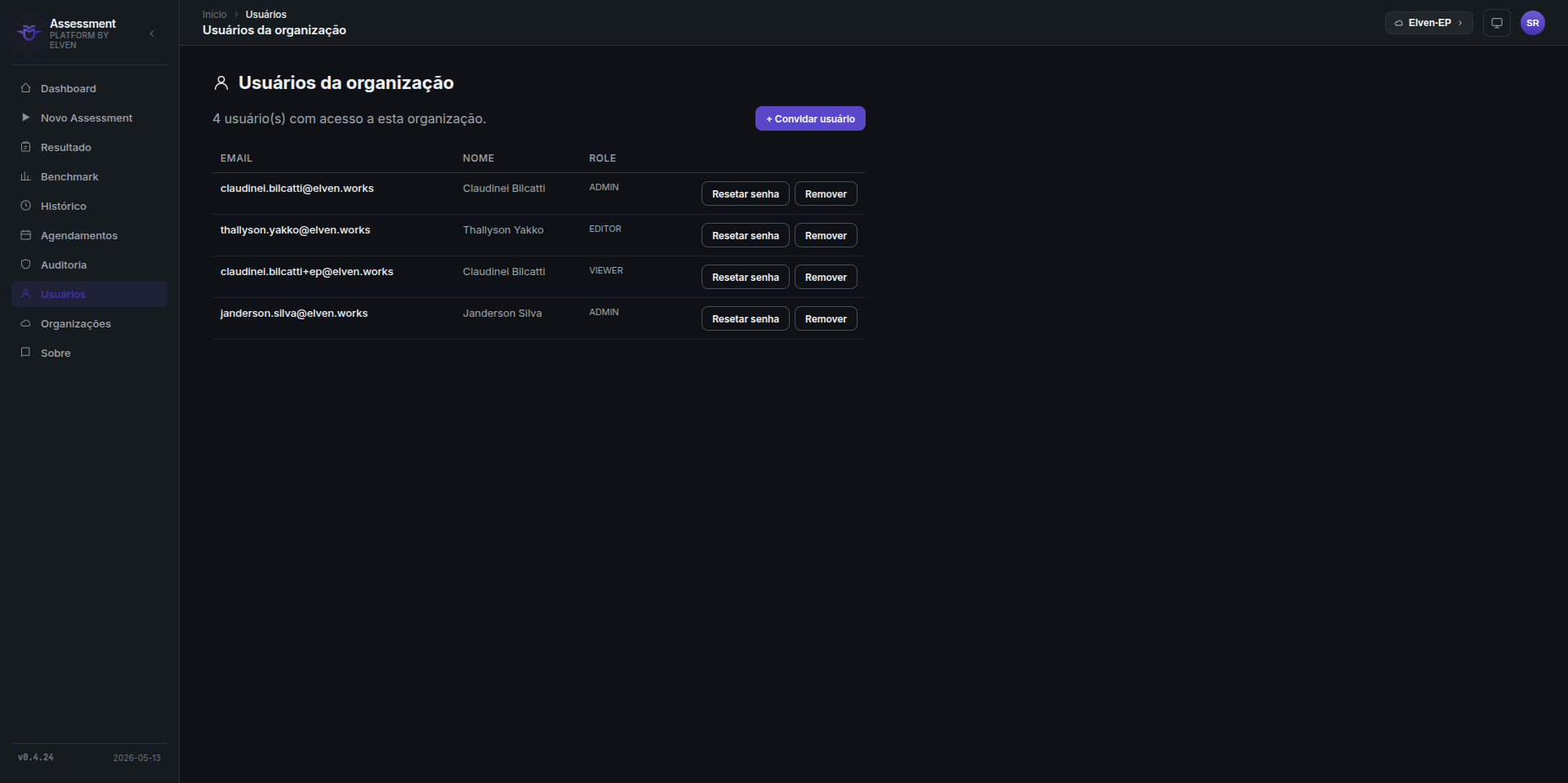
Task: Click the Benchmark bar chart icon
Action: point(25,176)
